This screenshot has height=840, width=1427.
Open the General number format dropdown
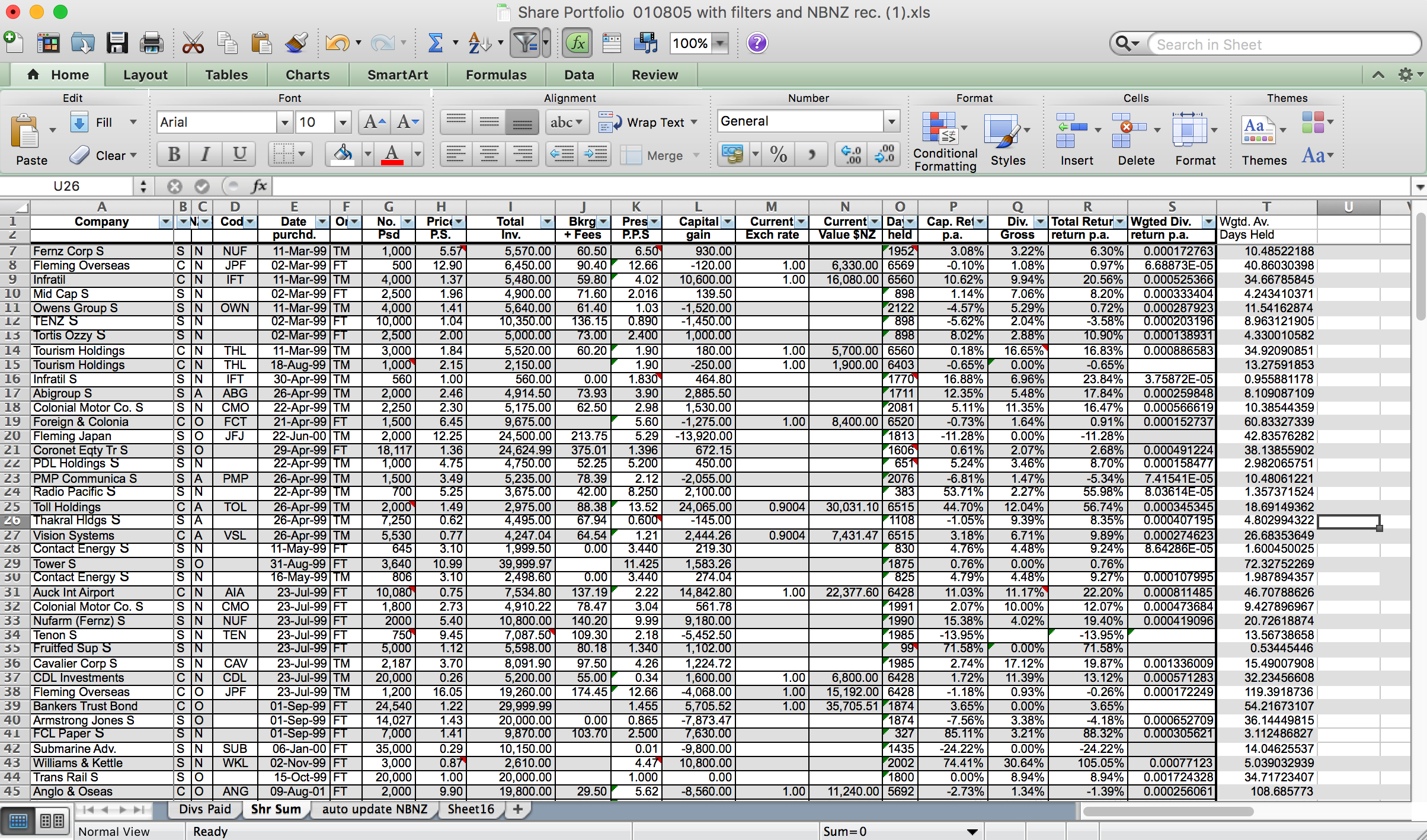click(x=892, y=121)
